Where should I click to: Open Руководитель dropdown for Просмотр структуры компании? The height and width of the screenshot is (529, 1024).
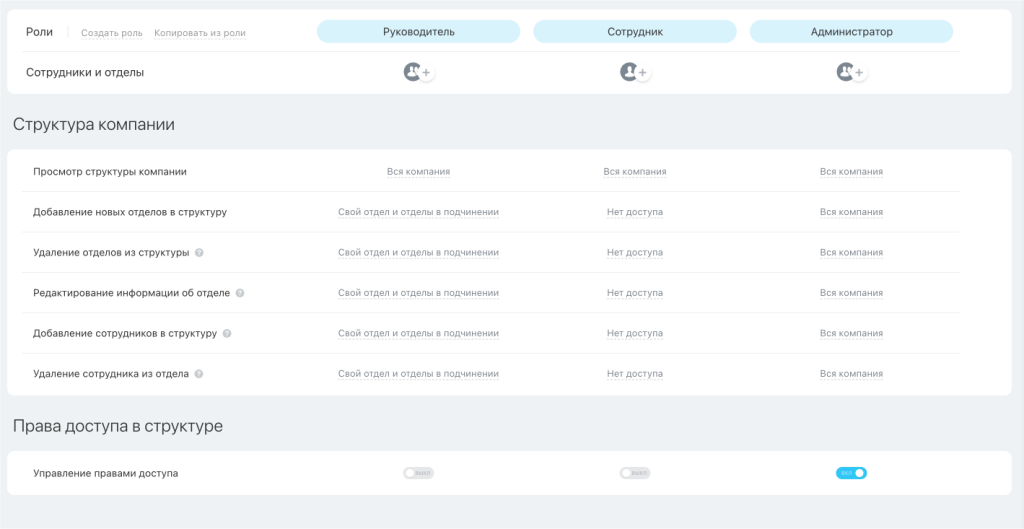point(418,172)
